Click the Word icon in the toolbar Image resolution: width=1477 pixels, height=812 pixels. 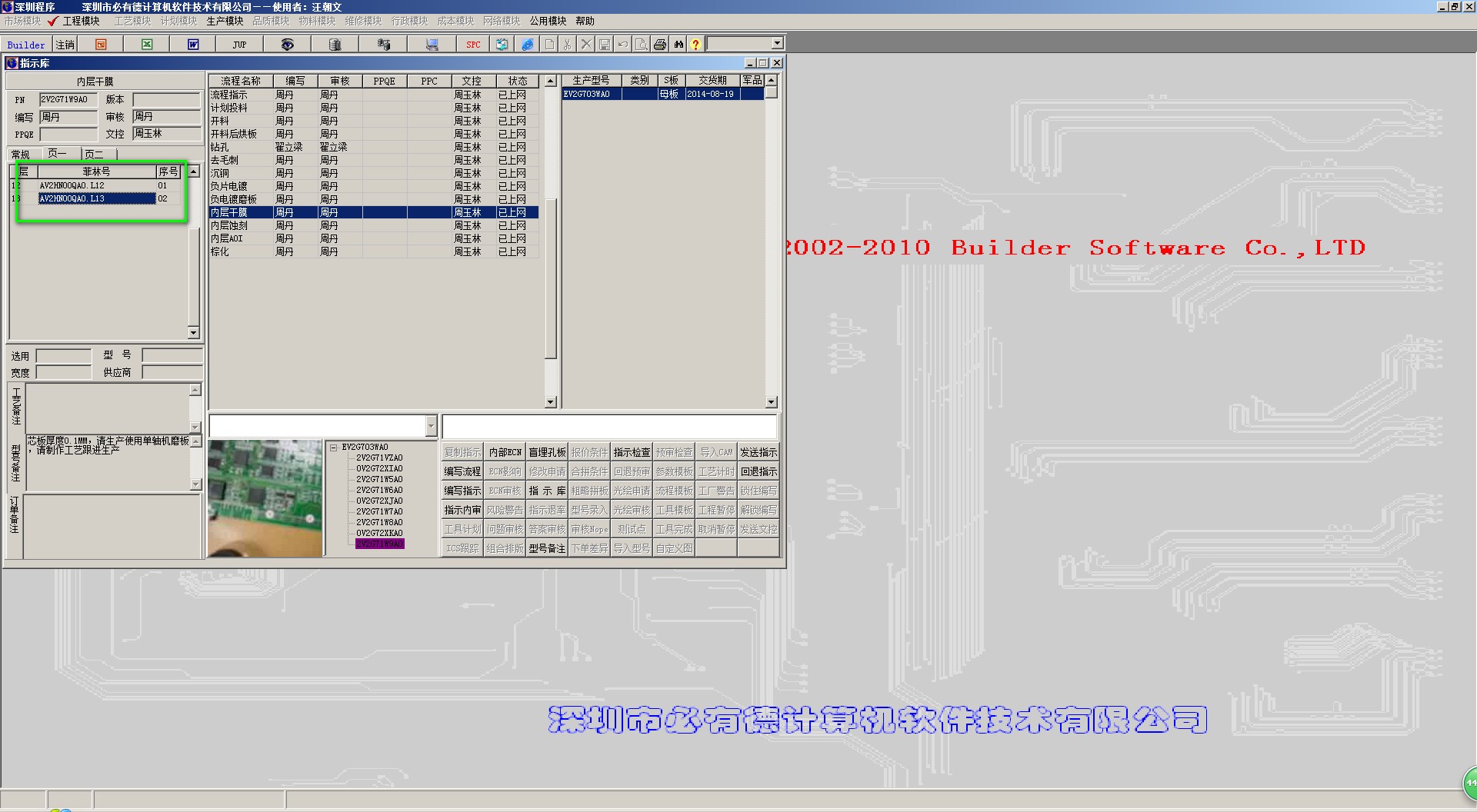coord(193,45)
